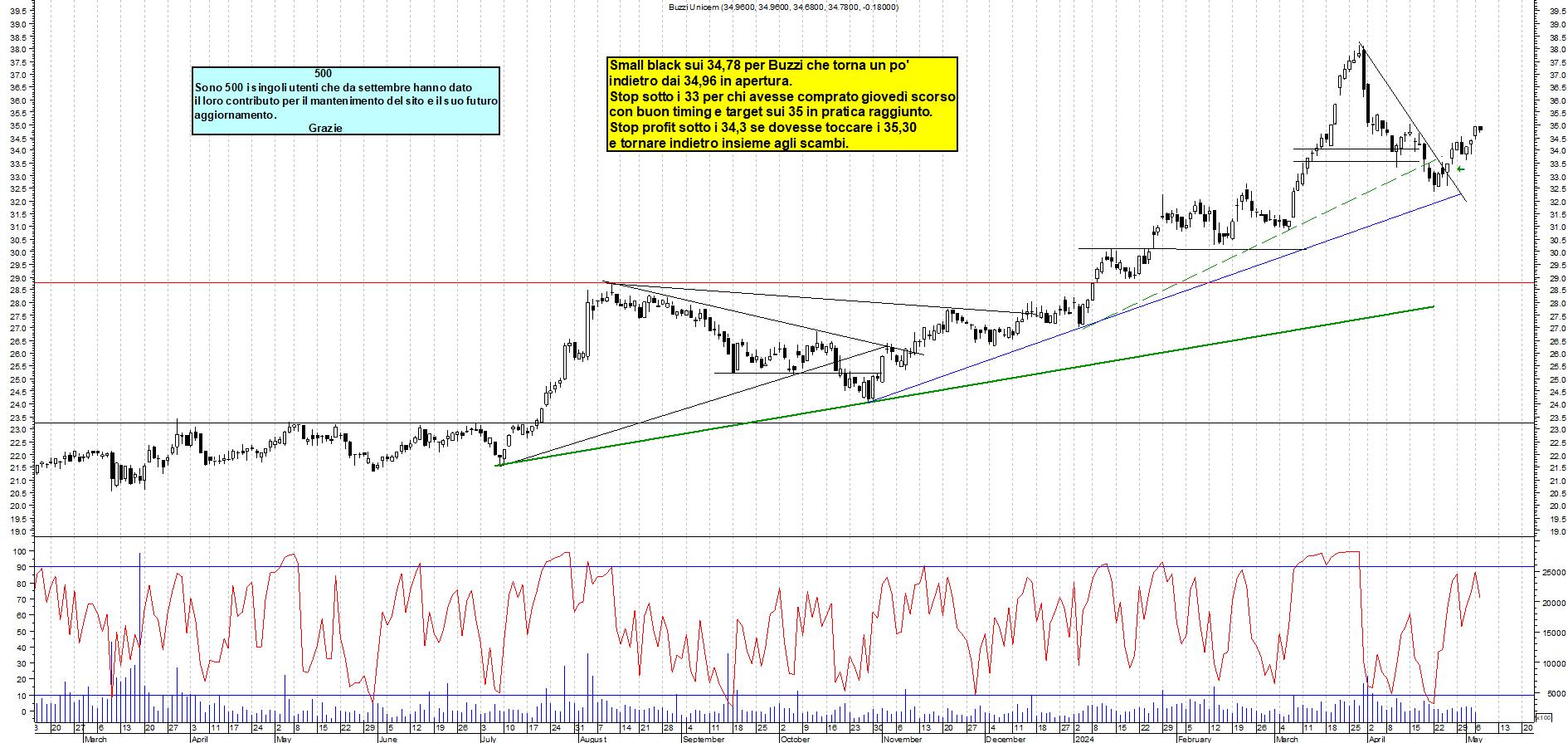Click the 20000 volume scale value
This screenshot has width=1568, height=743.
coord(1553,604)
